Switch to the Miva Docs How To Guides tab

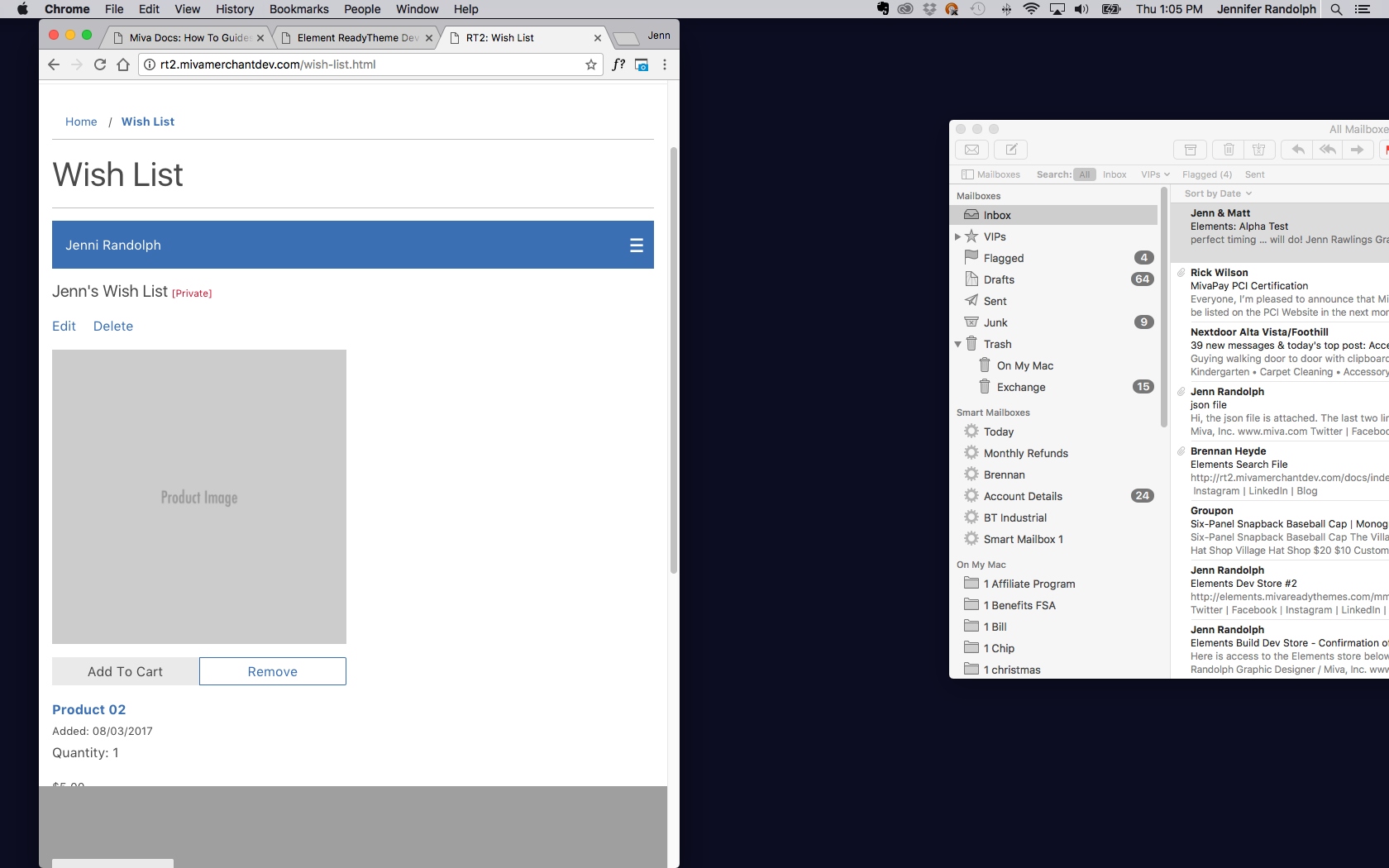coord(190,38)
